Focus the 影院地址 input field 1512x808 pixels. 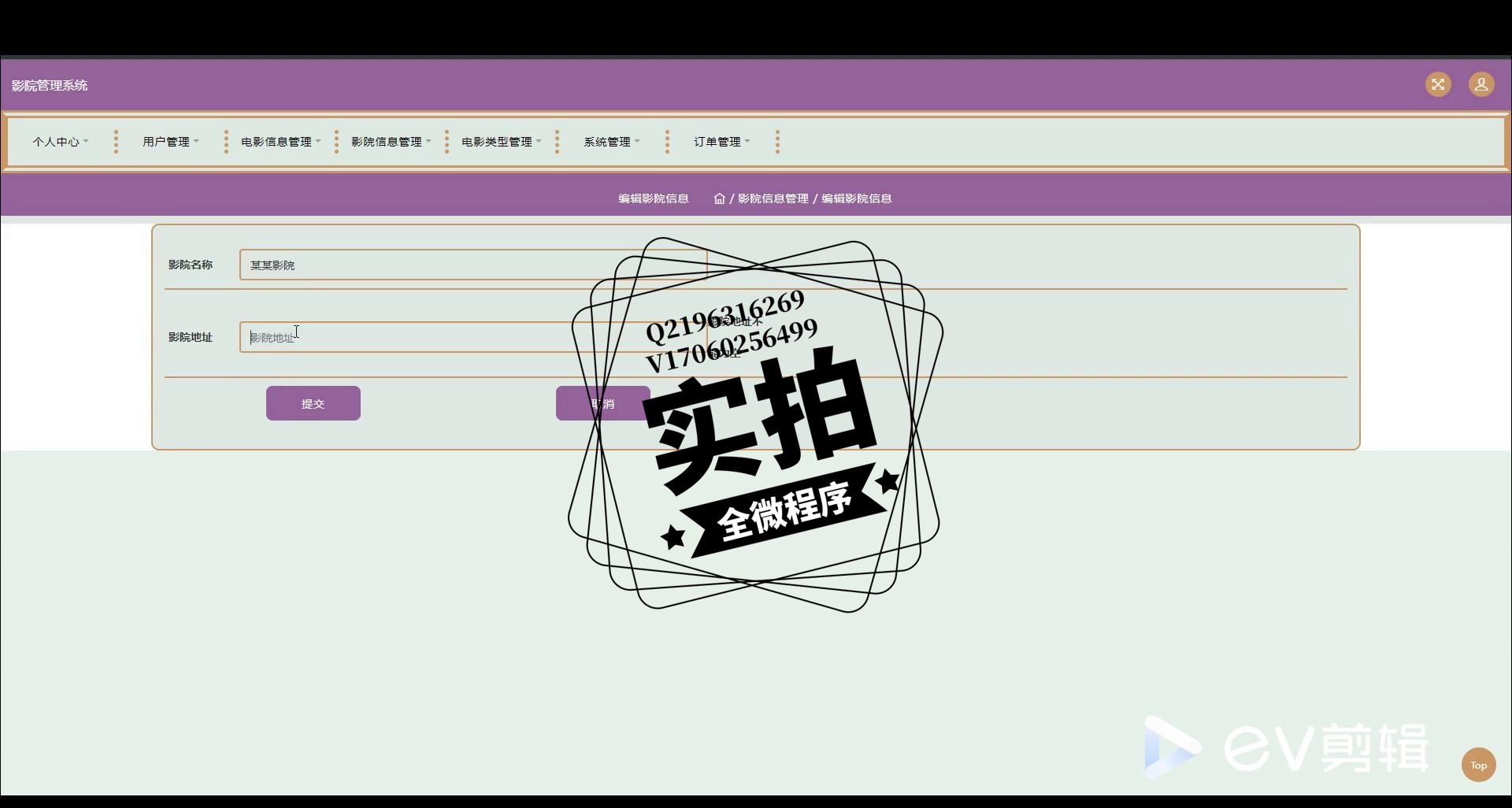[473, 337]
